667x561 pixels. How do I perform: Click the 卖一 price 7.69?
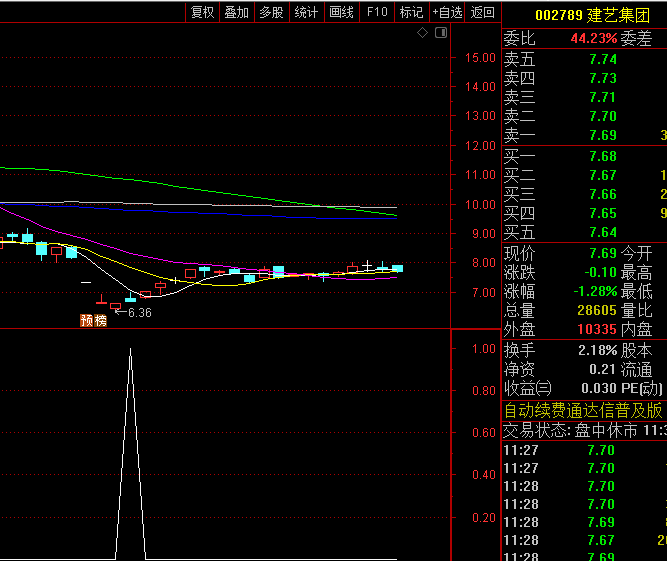602,136
